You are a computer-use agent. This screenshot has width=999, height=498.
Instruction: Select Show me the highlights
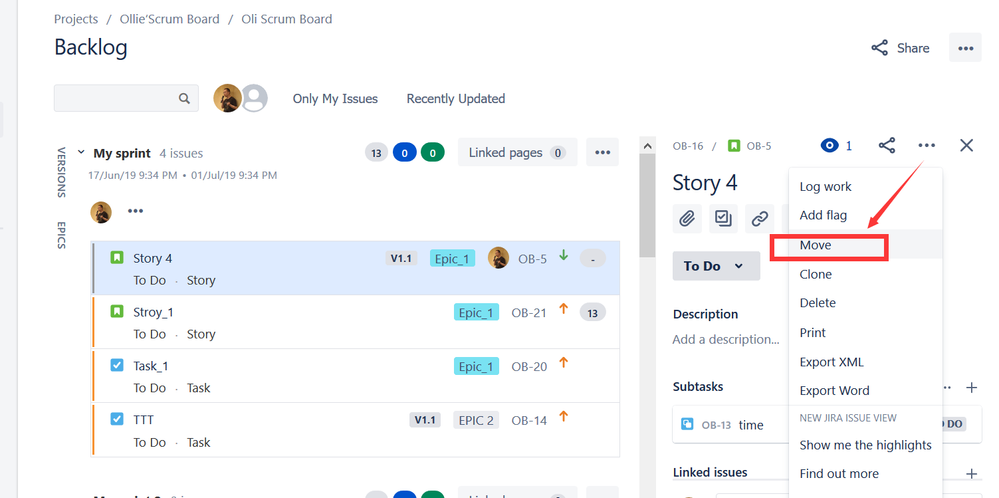[865, 445]
